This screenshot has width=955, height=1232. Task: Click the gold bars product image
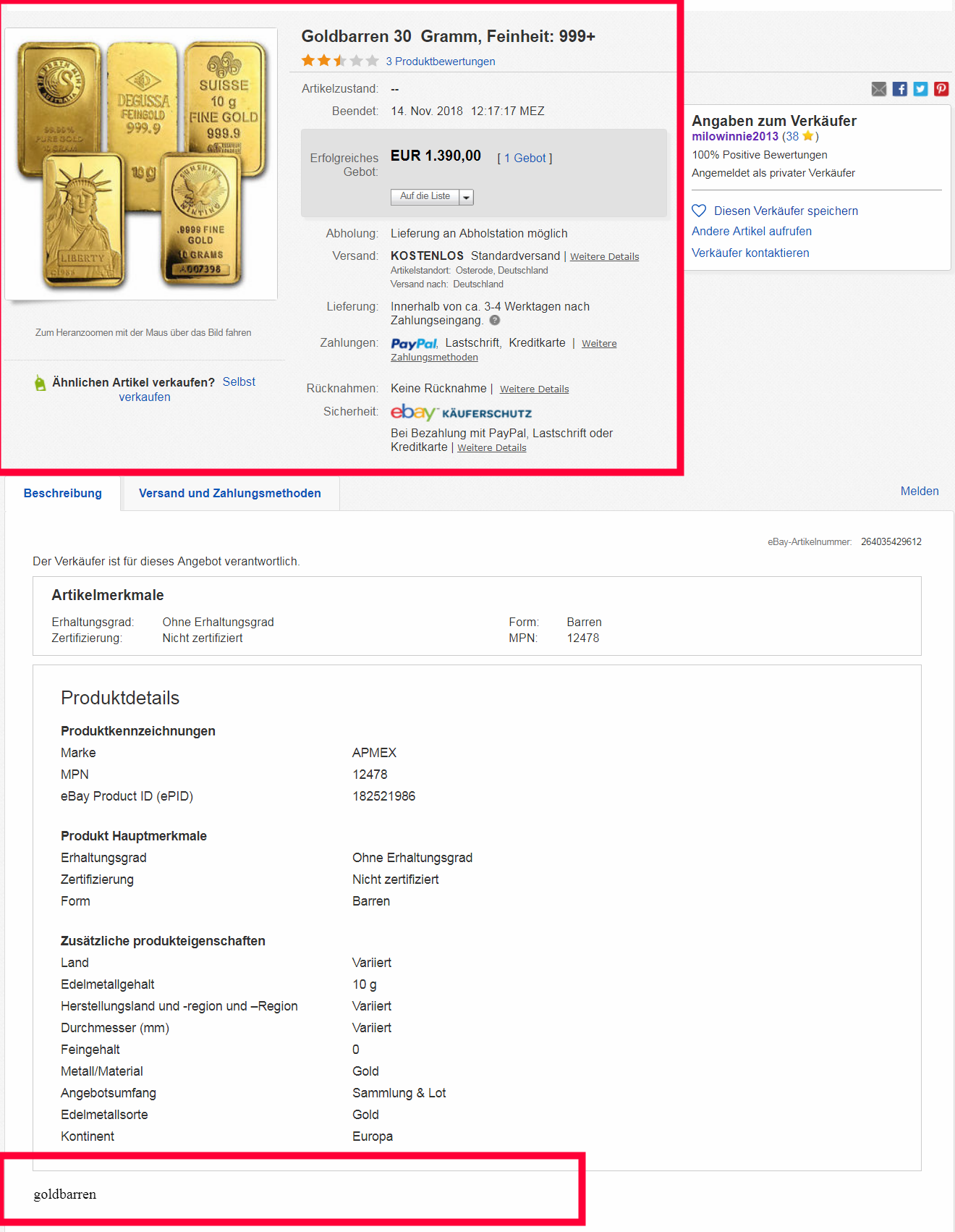[x=141, y=164]
